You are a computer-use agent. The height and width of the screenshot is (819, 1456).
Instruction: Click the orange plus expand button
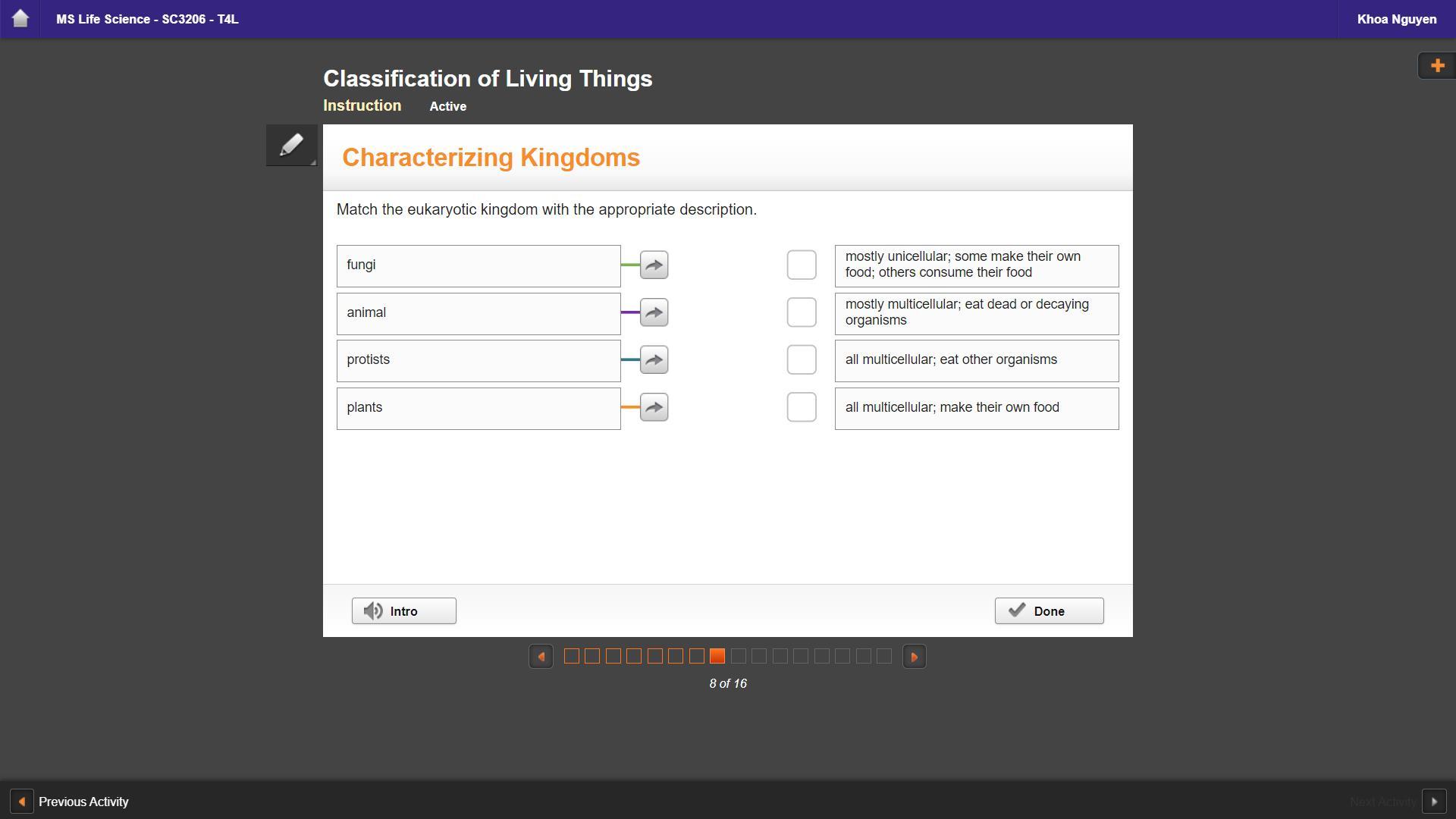pyautogui.click(x=1436, y=66)
